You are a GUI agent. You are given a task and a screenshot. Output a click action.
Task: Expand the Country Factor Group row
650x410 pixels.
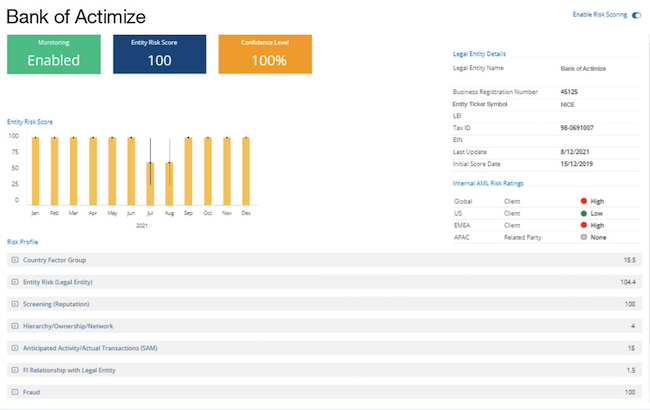tap(15, 259)
